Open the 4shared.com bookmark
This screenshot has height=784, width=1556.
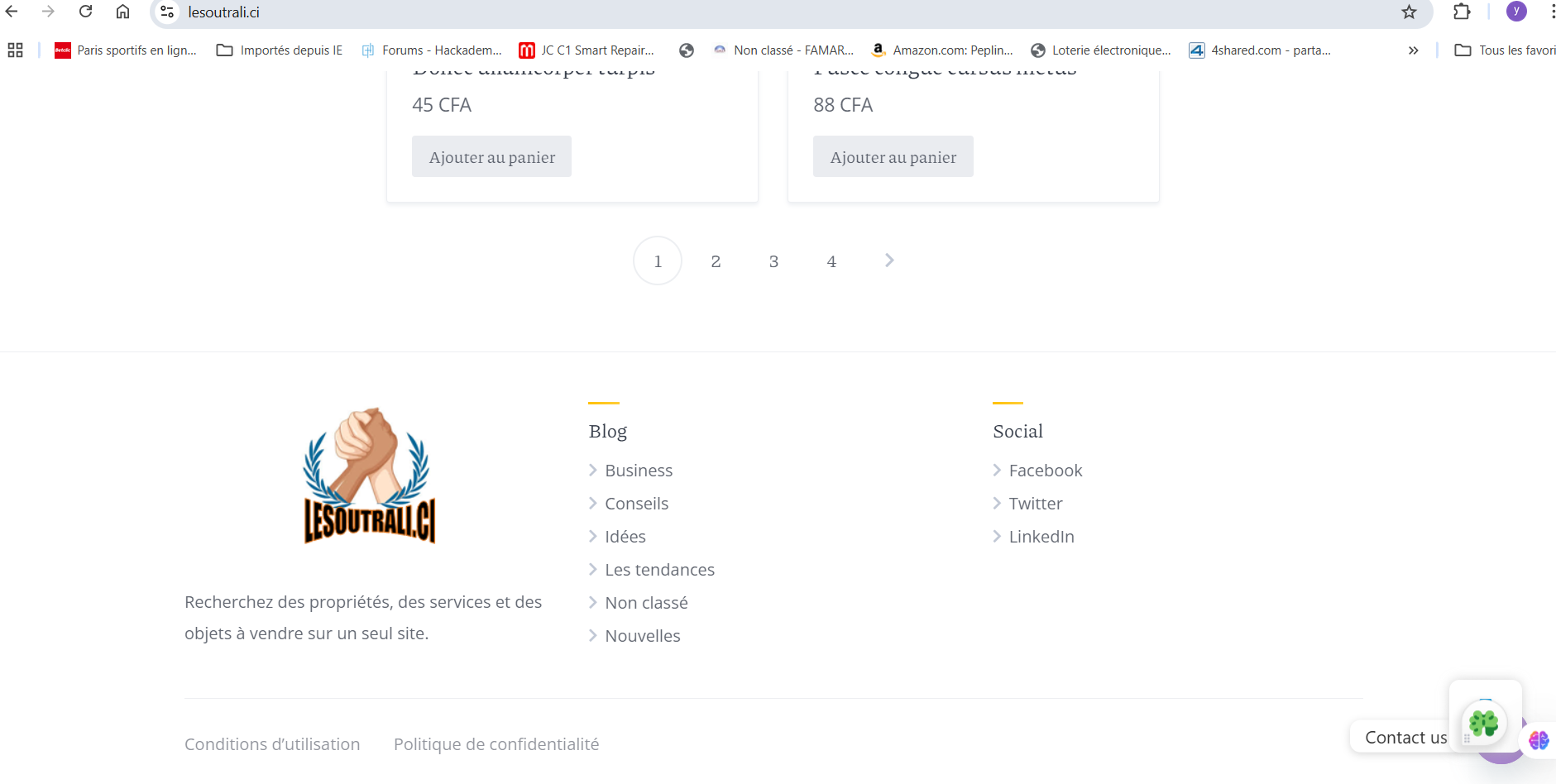click(1260, 50)
